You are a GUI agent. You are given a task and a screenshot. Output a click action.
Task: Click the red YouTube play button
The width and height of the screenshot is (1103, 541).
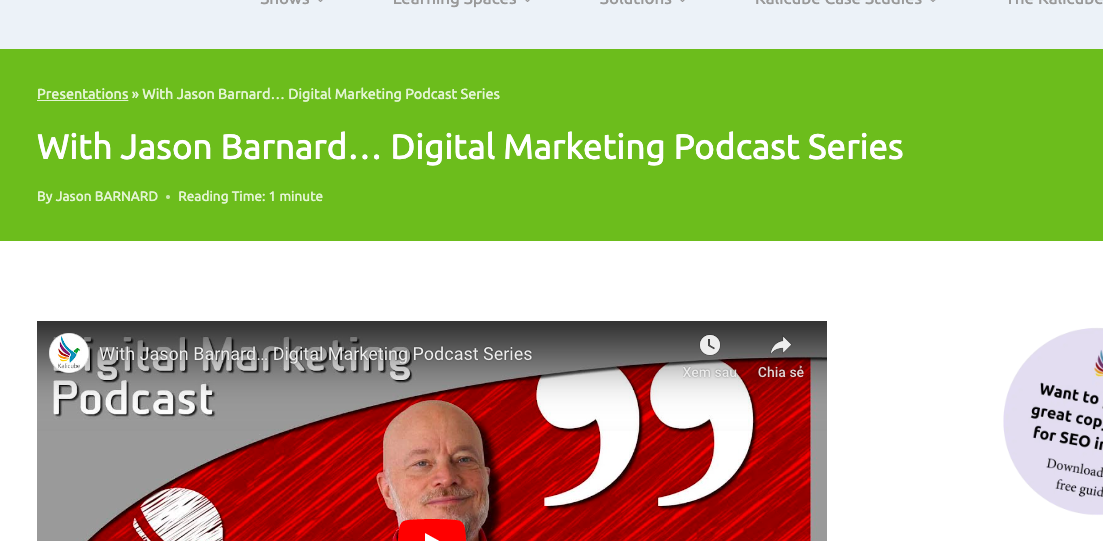[x=432, y=531]
